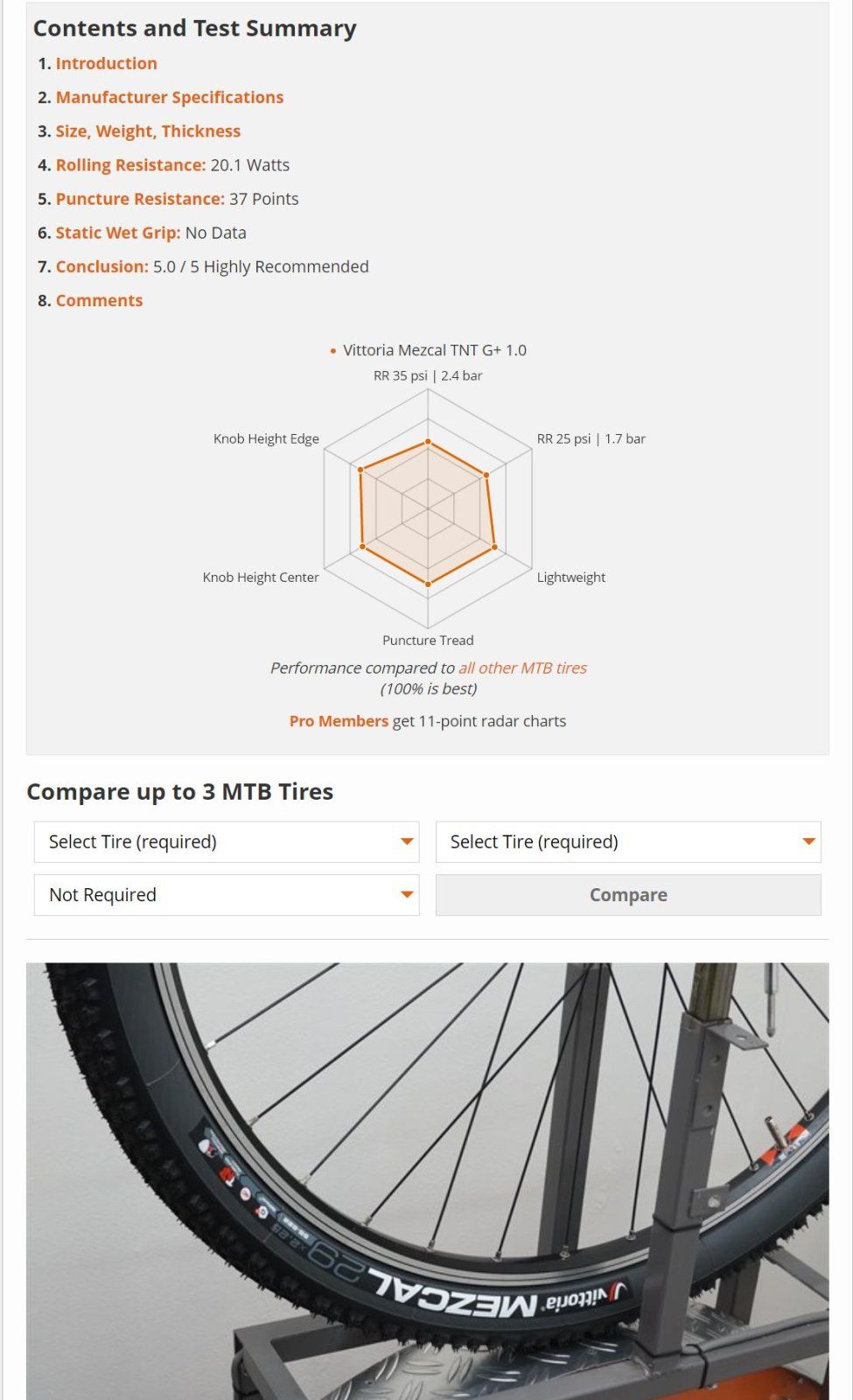Open the Rolling Resistance section
Screen dimensions: 853x1400
130,165
